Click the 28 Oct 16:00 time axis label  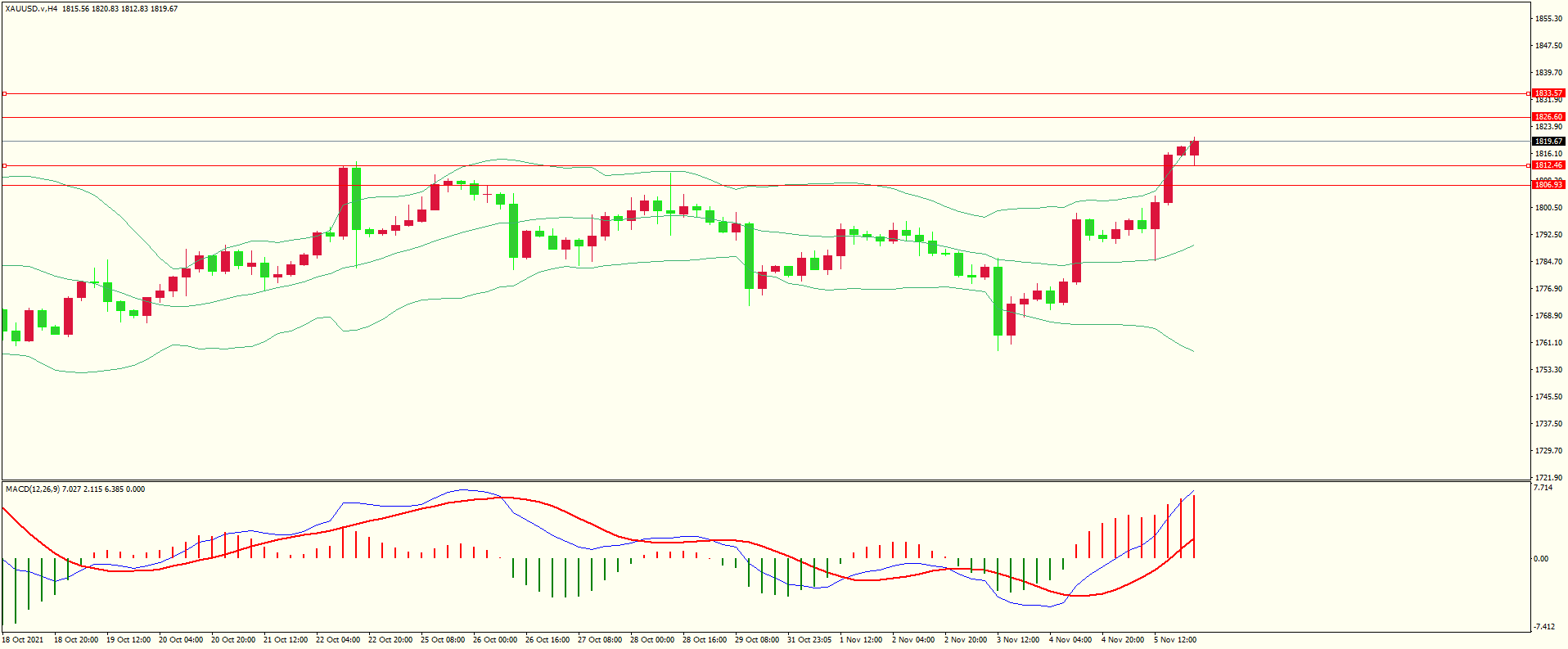click(705, 640)
